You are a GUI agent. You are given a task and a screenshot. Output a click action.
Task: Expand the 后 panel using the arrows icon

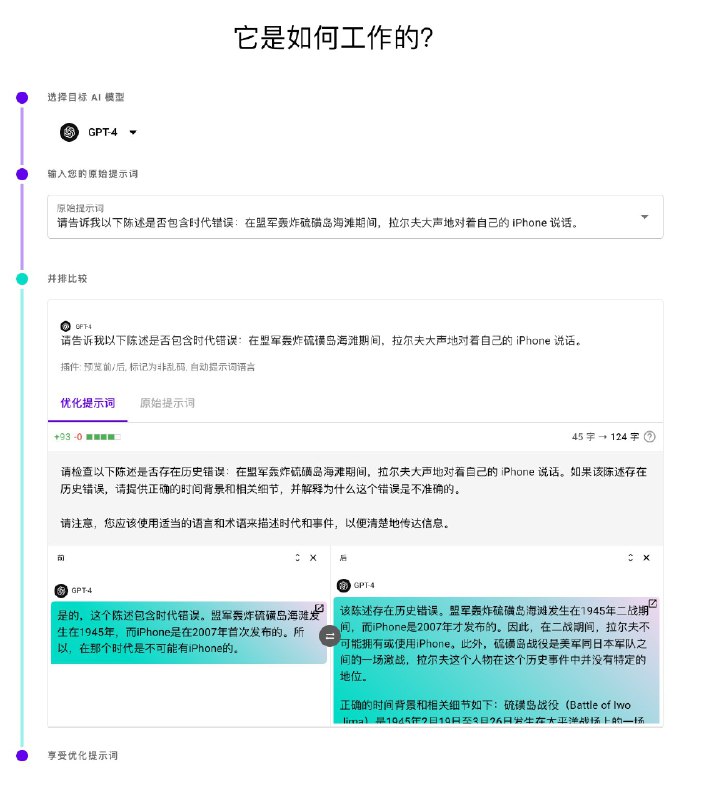[x=630, y=558]
